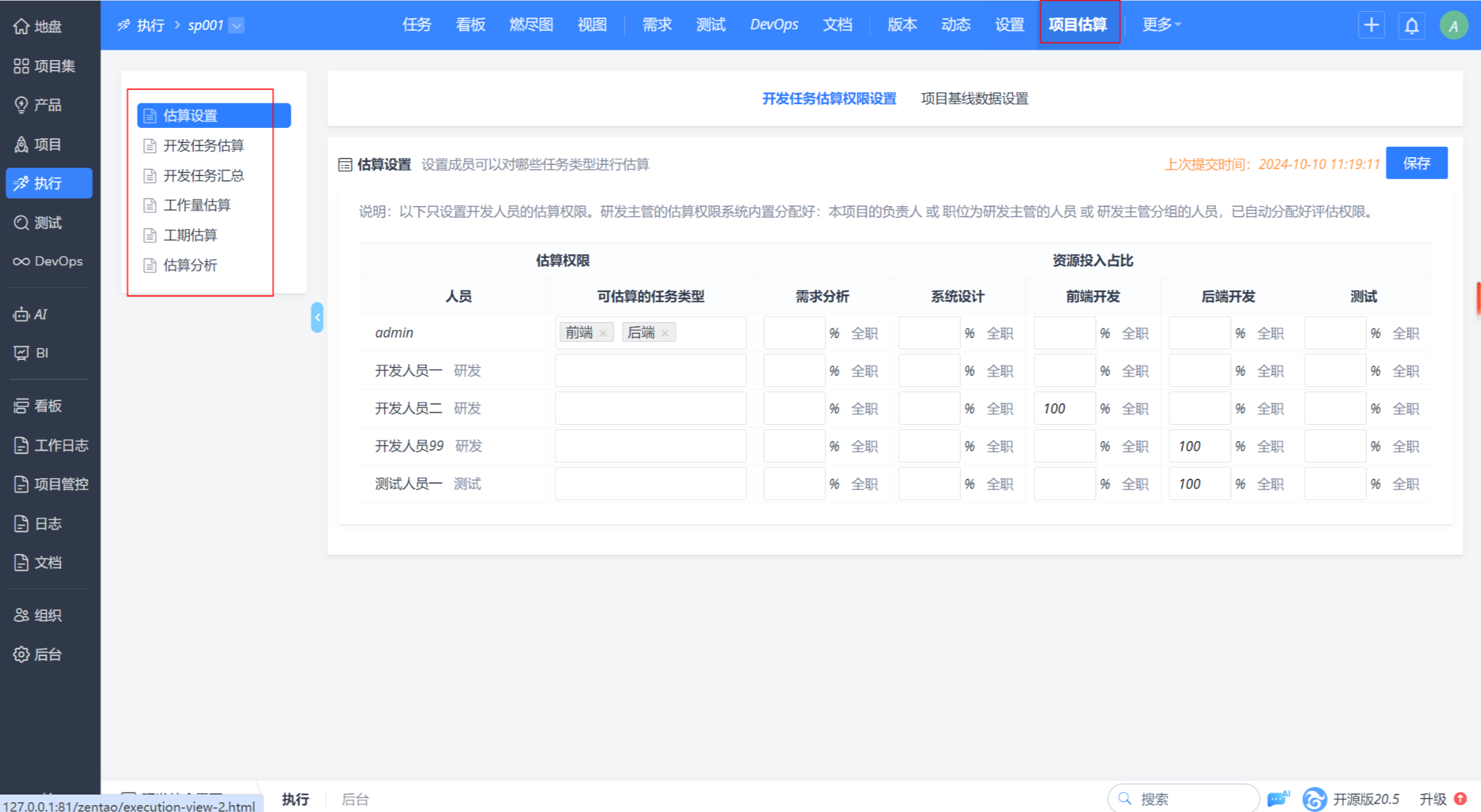Switch to 项目基线数据设置 tab
1481x812 pixels.
click(x=974, y=99)
